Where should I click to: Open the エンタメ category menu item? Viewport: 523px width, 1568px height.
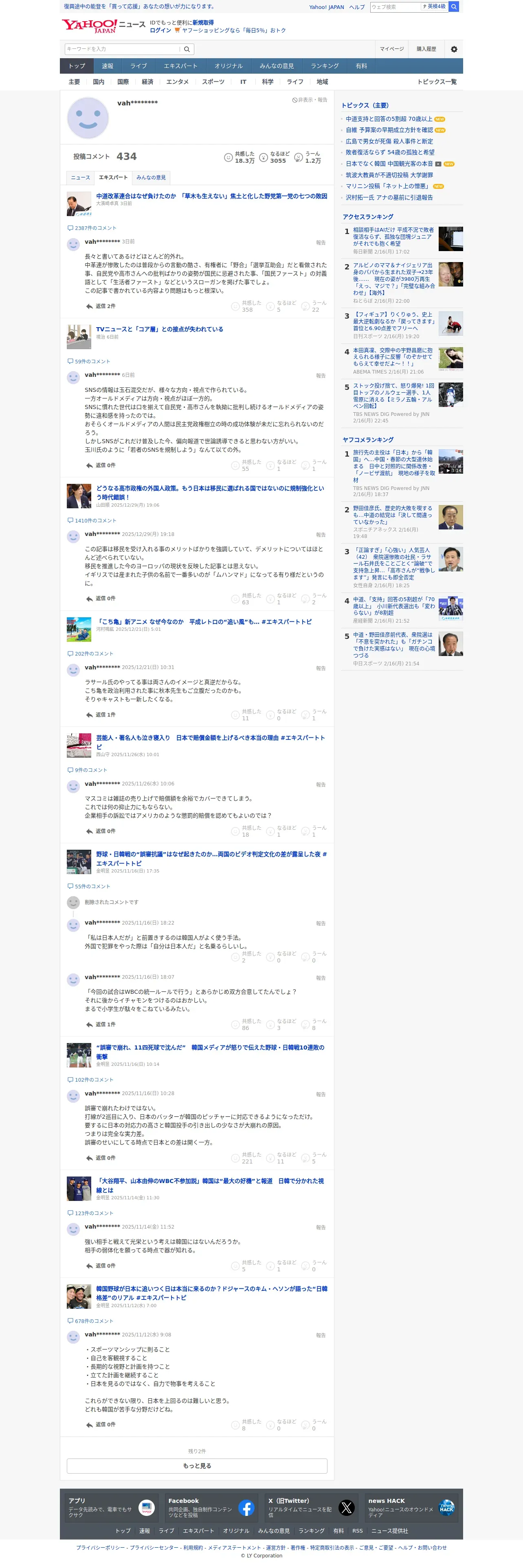[x=177, y=82]
